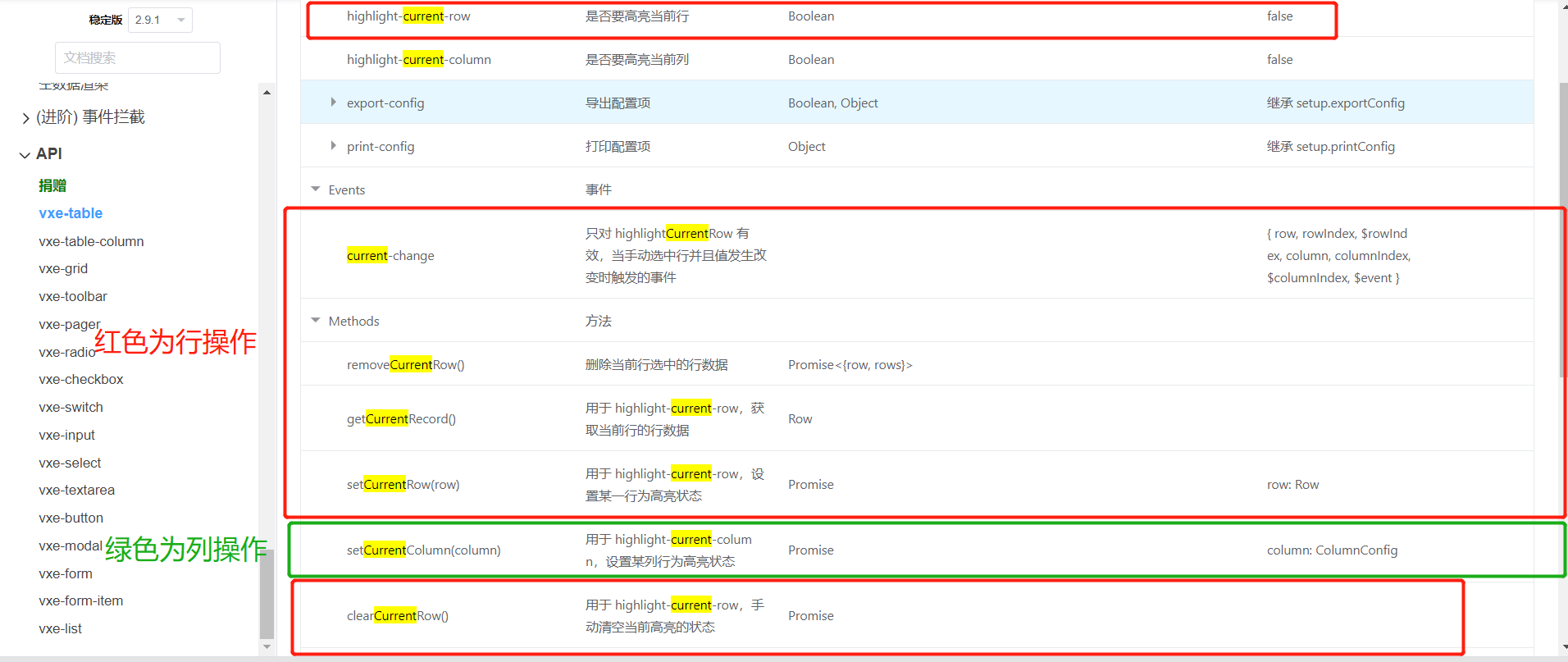The image size is (1568, 662).
Task: Open the vxe-textarea page
Action: (x=77, y=490)
